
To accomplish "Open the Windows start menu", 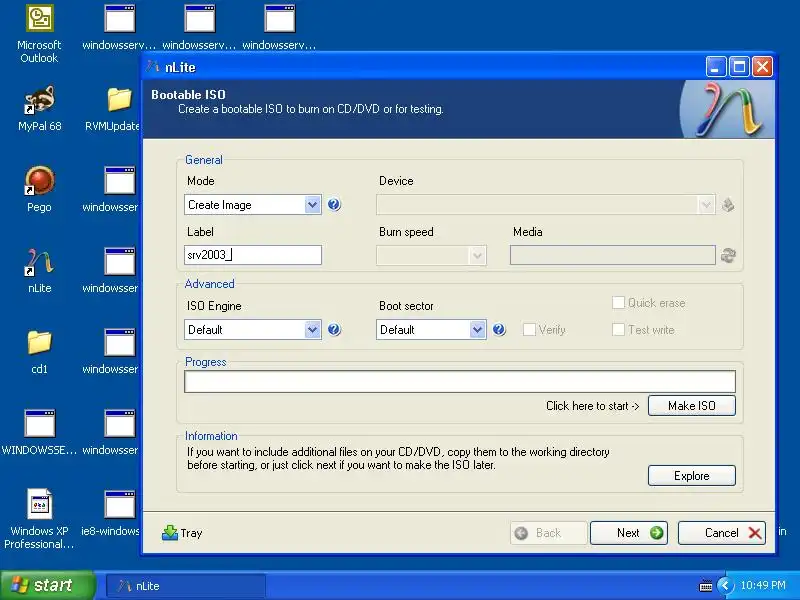I will pyautogui.click(x=47, y=585).
